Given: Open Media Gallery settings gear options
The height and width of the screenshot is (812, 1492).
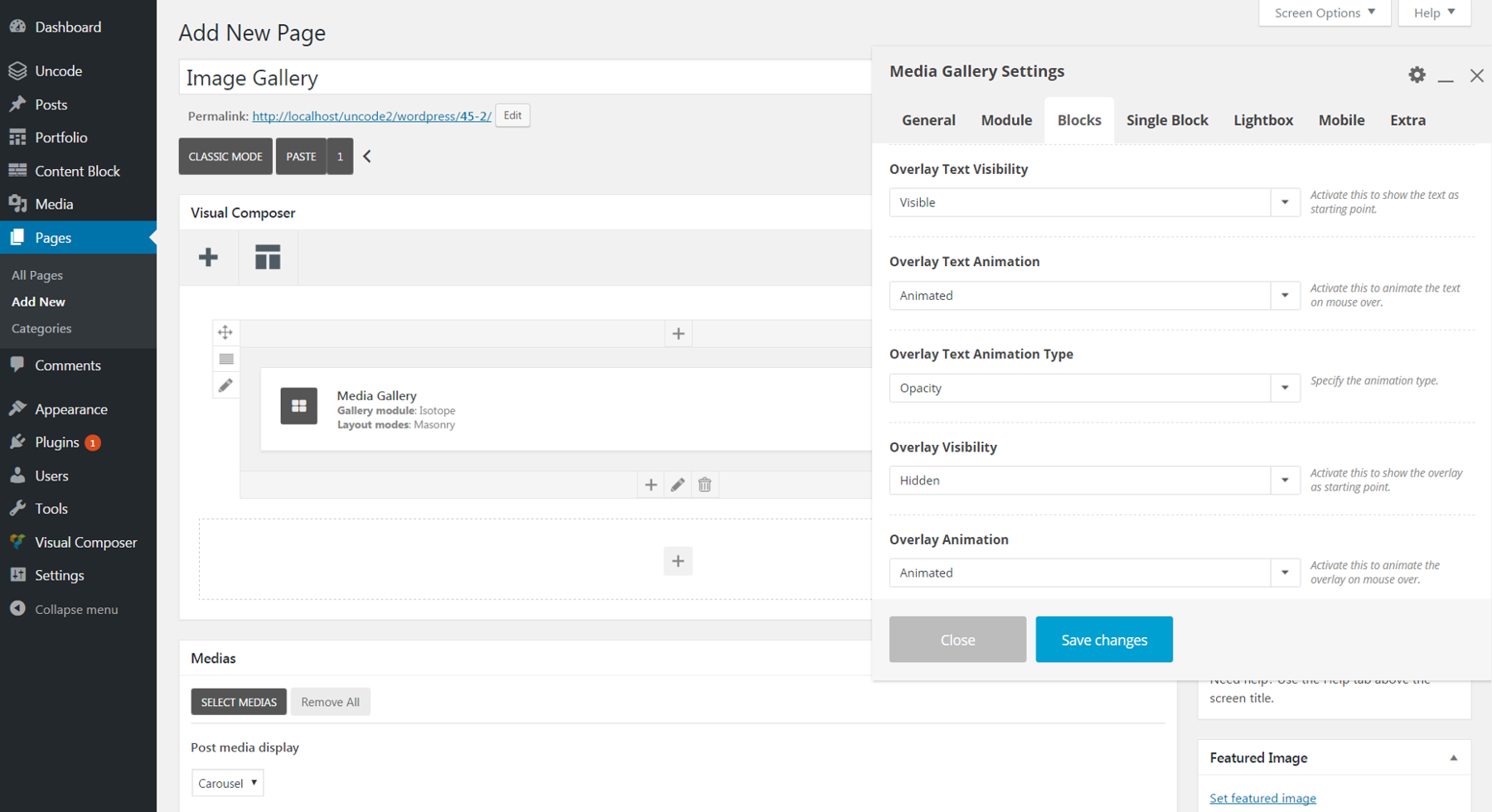Looking at the screenshot, I should pos(1417,75).
